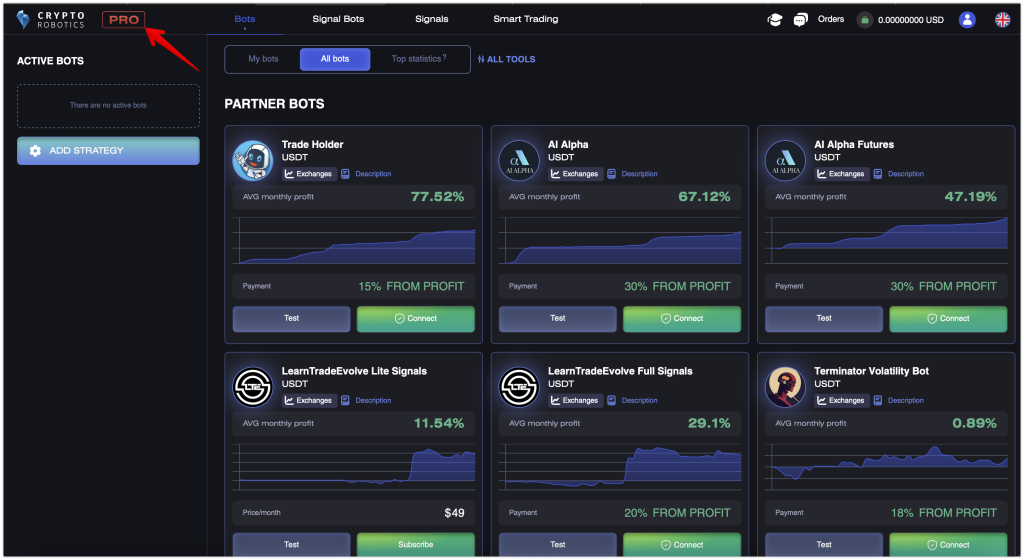This screenshot has height=560, width=1024.
Task: Open the PRO badge
Action: click(x=123, y=20)
